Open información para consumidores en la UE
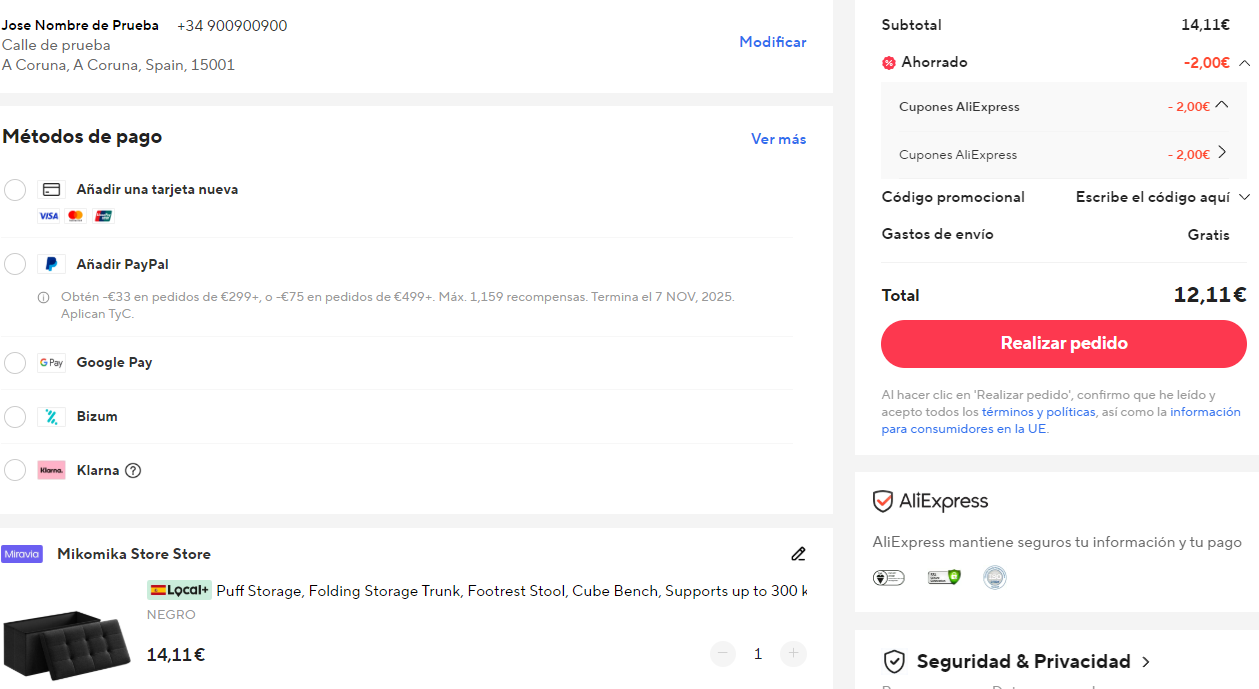The height and width of the screenshot is (689, 1259). [x=1061, y=420]
